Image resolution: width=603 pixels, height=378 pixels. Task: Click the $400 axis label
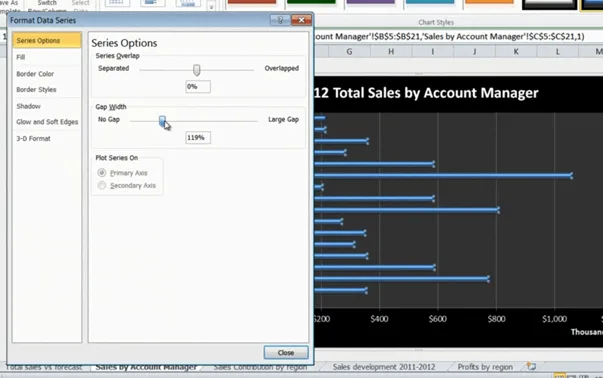click(379, 319)
